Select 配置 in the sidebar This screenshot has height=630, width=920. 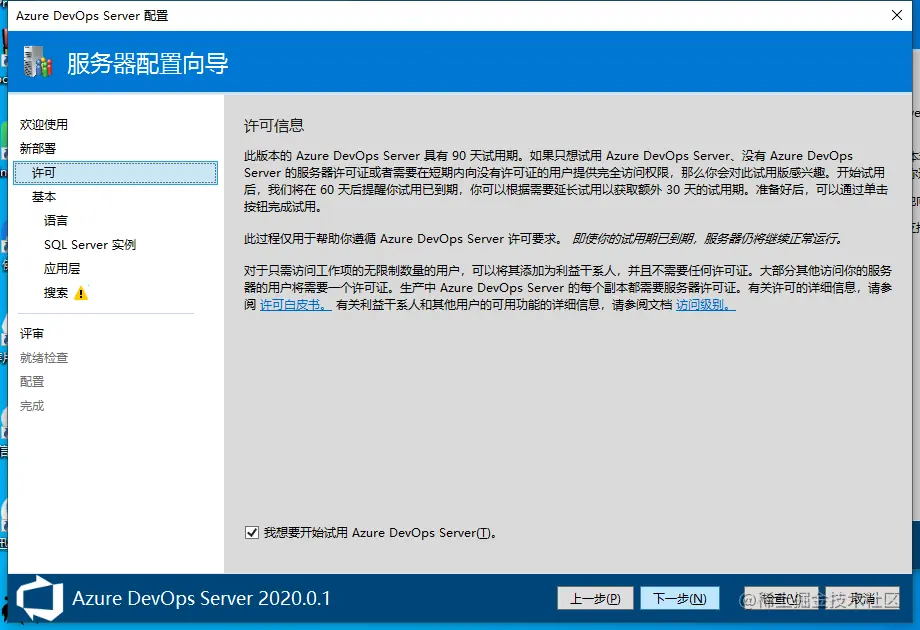[x=32, y=382]
